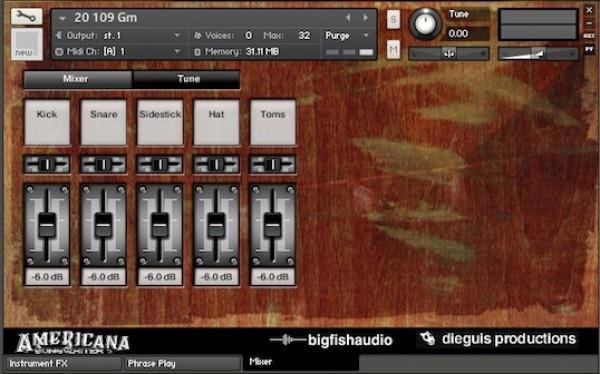Click the Americana Songwriter logo
600x374 pixels.
pos(73,343)
